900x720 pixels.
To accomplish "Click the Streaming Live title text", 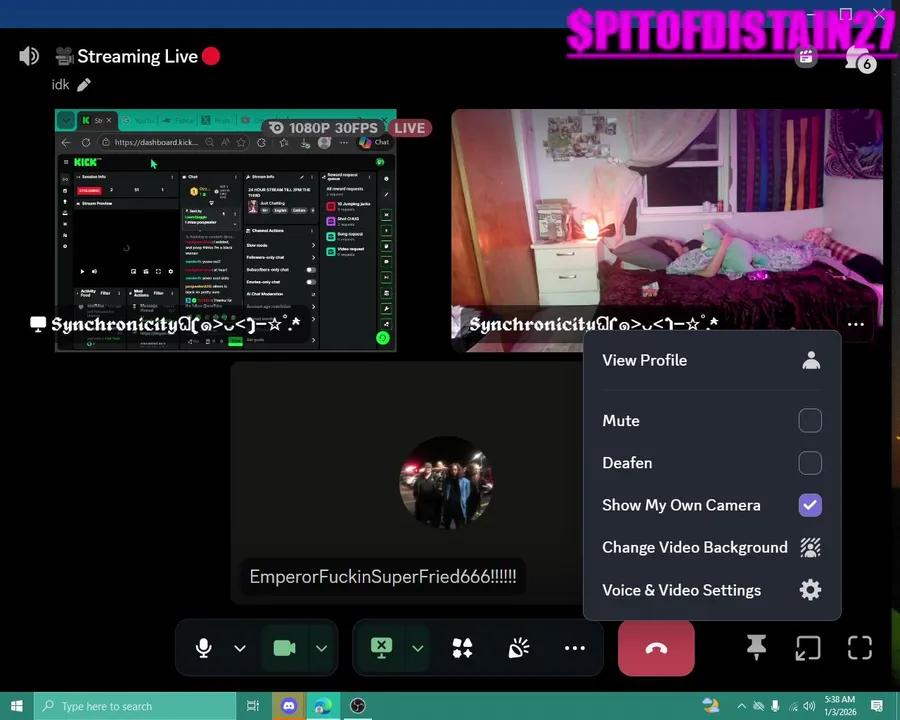I will coord(137,56).
